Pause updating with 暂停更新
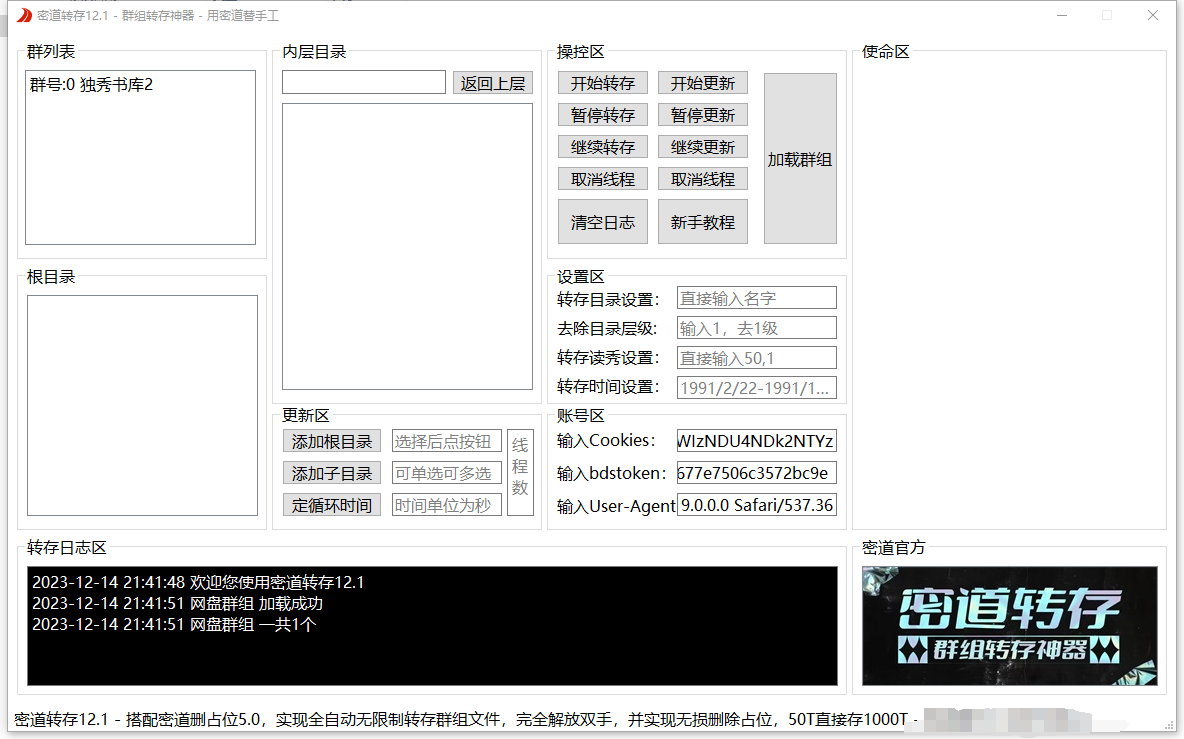 (702, 115)
